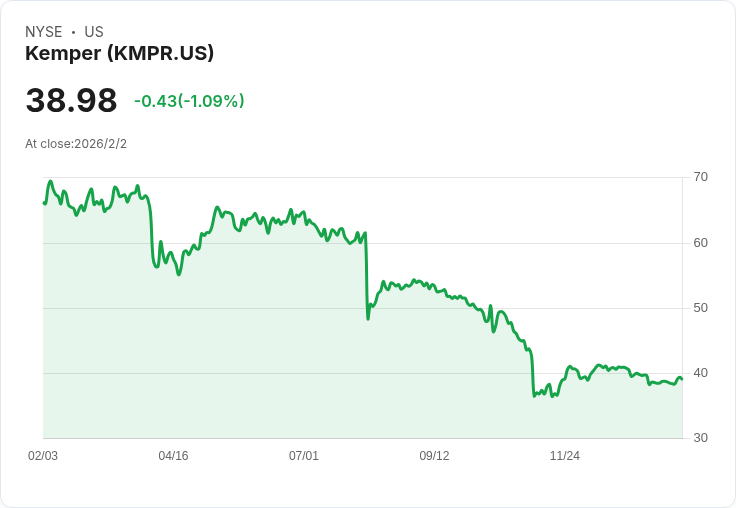Click the 30 price axis label
736x508 pixels.
pos(700,438)
